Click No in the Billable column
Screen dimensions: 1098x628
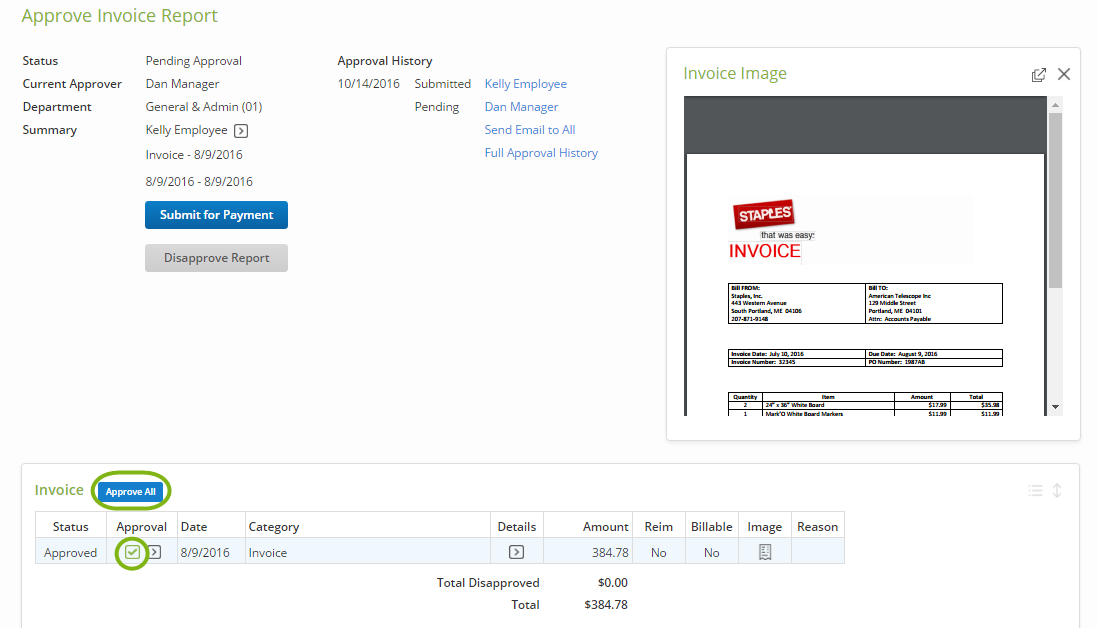tap(711, 551)
